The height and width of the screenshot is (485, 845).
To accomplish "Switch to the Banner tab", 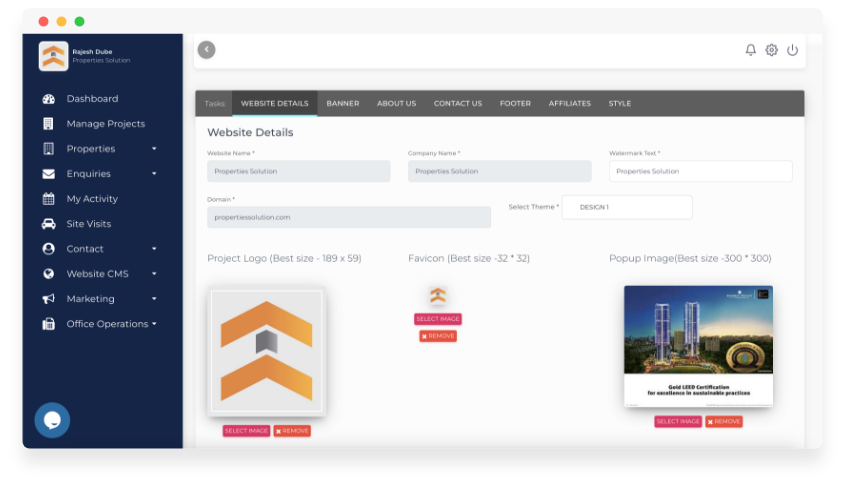I will tap(342, 103).
